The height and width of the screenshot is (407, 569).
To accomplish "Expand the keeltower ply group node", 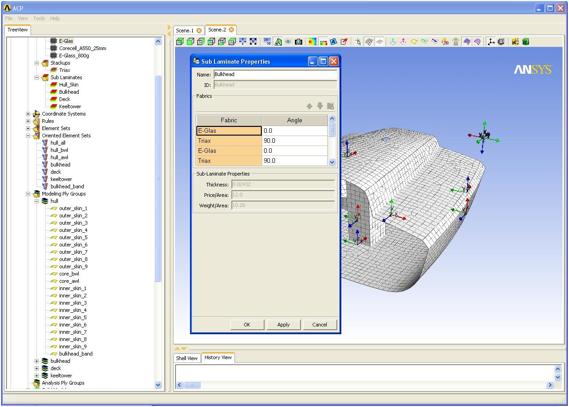I will point(37,376).
